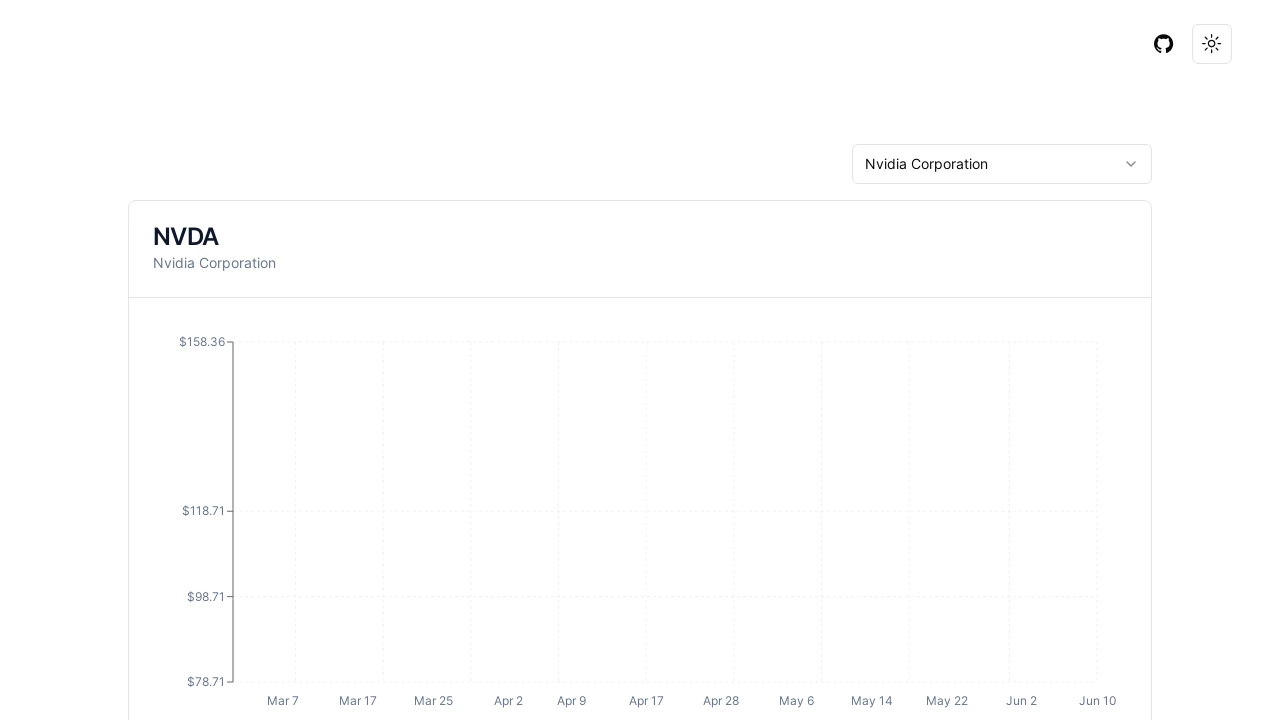The image size is (1280, 720).
Task: Click the Nvidia Corporation subtitle under NVDA
Action: (214, 263)
